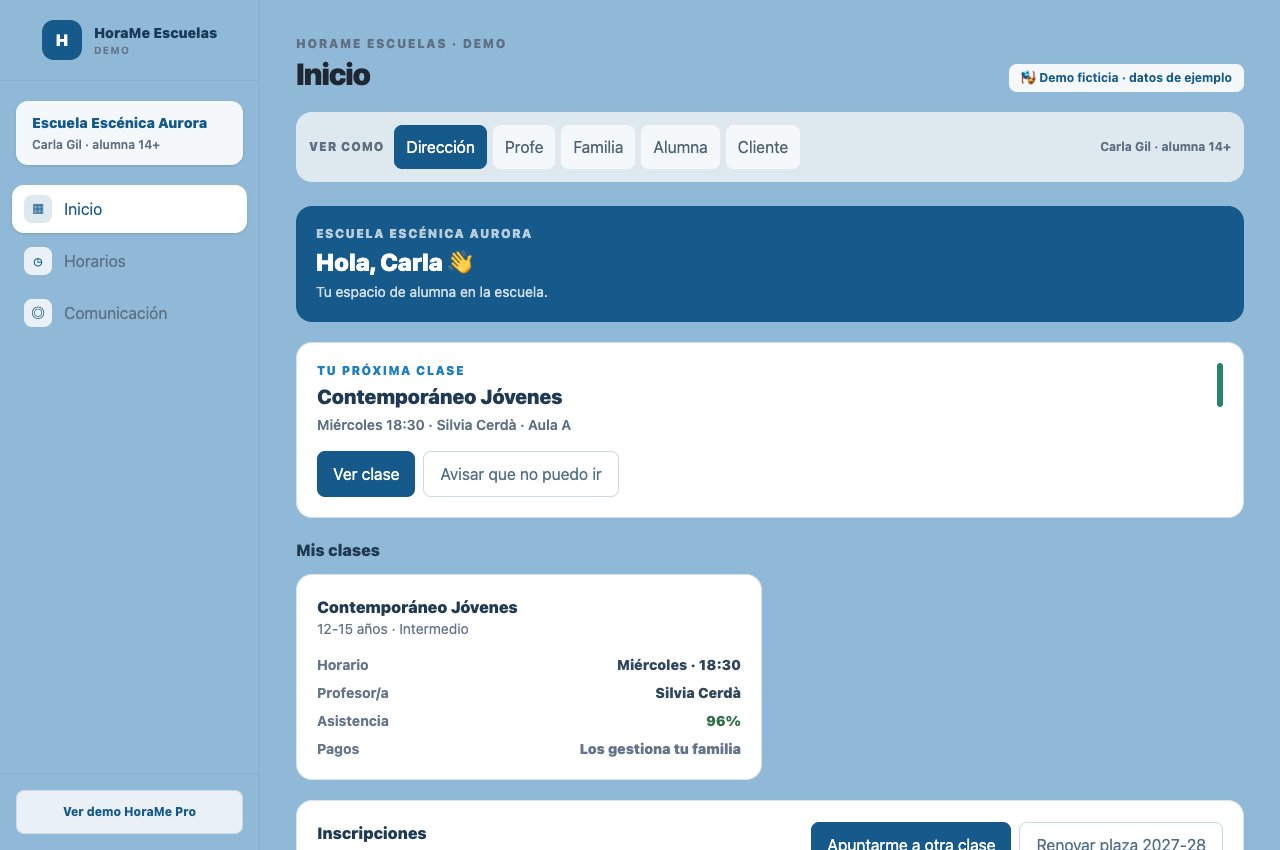Switch view to Dirección
The height and width of the screenshot is (850, 1280).
(440, 147)
